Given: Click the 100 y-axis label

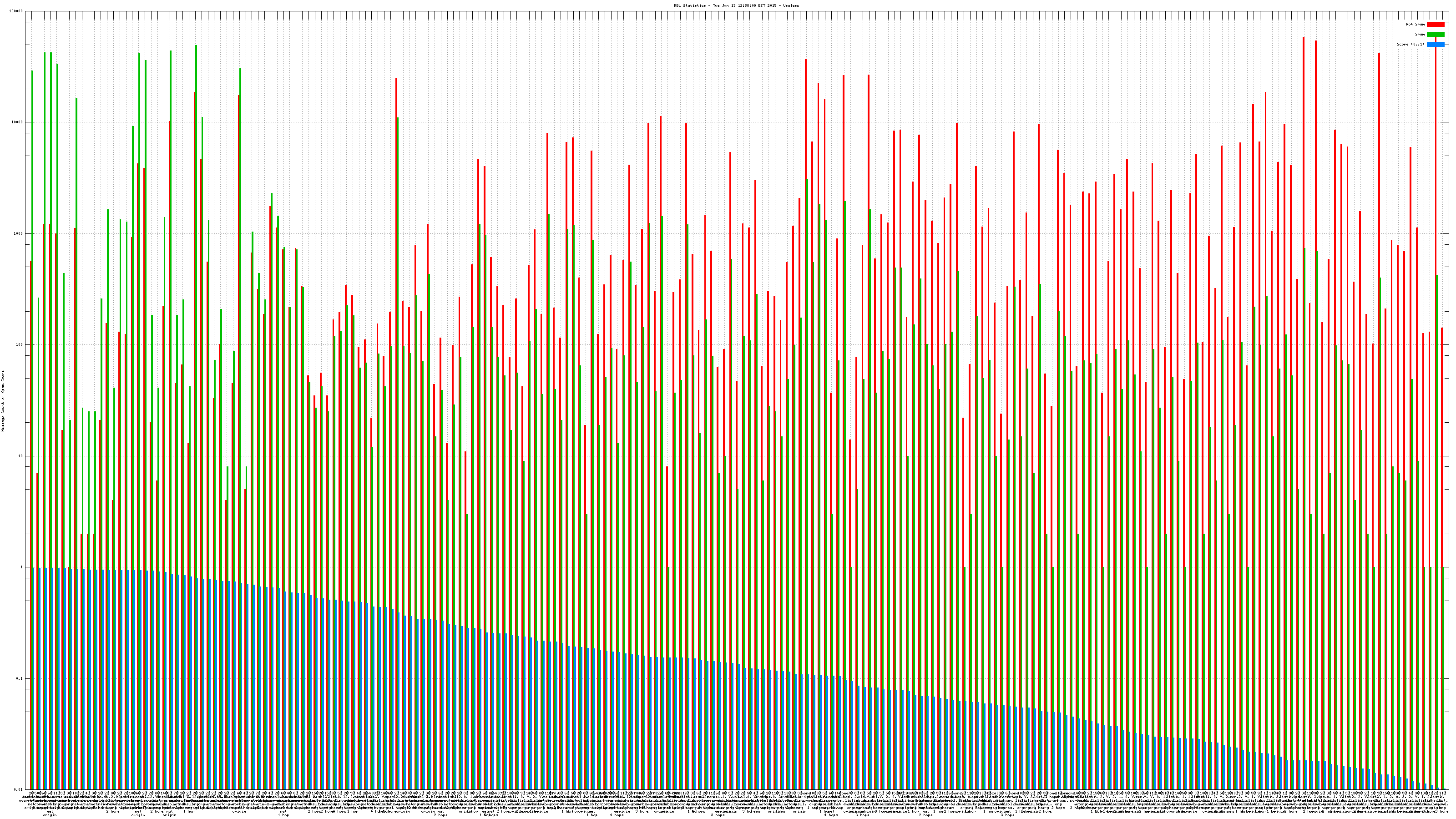Looking at the screenshot, I should 20,345.
